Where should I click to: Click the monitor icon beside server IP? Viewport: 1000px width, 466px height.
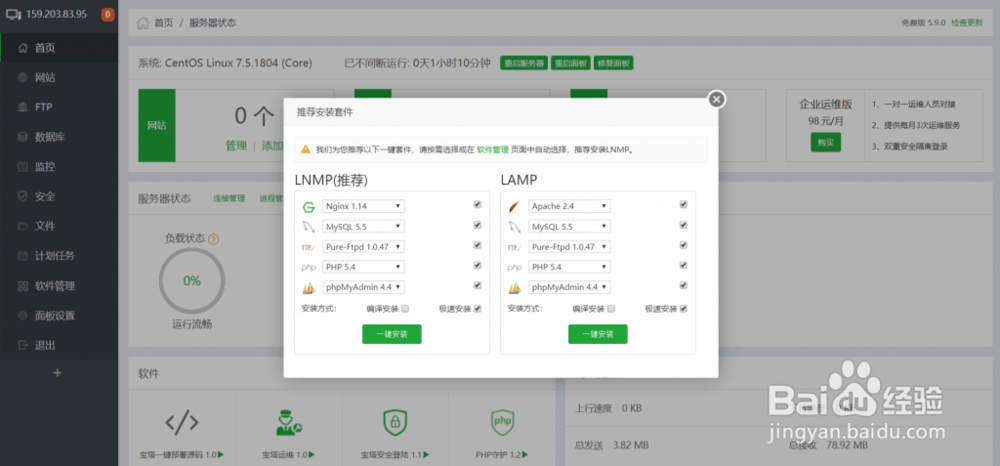coord(14,13)
